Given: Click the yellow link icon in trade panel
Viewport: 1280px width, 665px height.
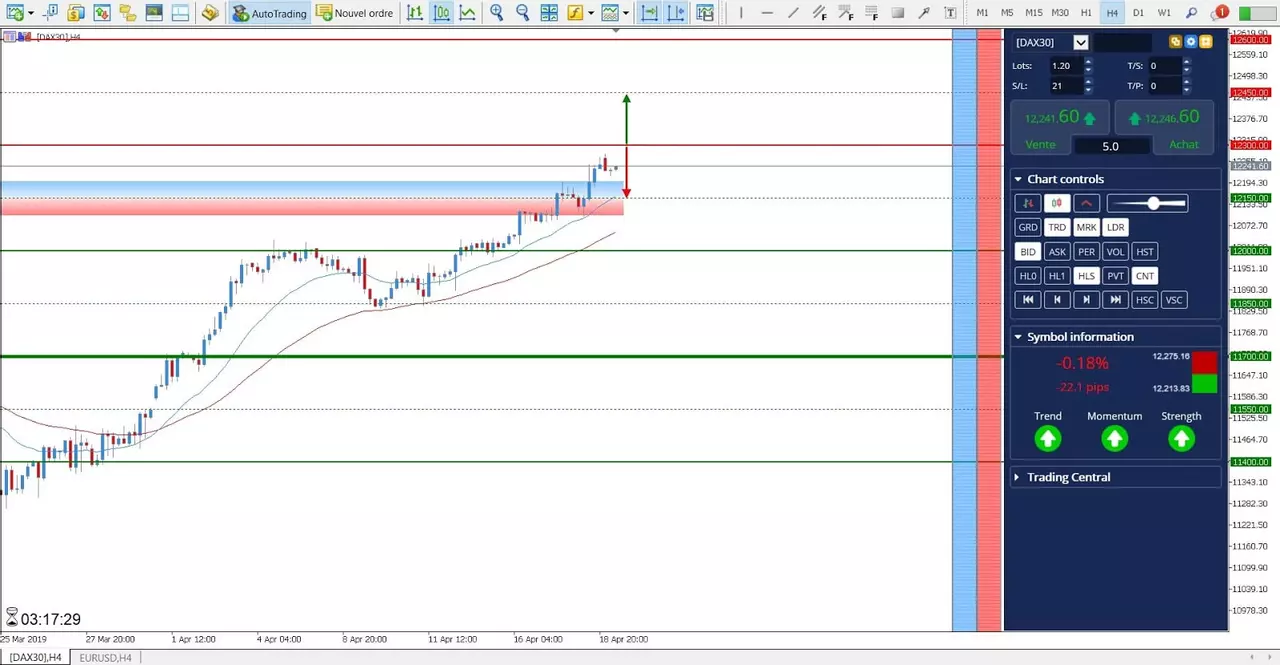Looking at the screenshot, I should 1175,42.
